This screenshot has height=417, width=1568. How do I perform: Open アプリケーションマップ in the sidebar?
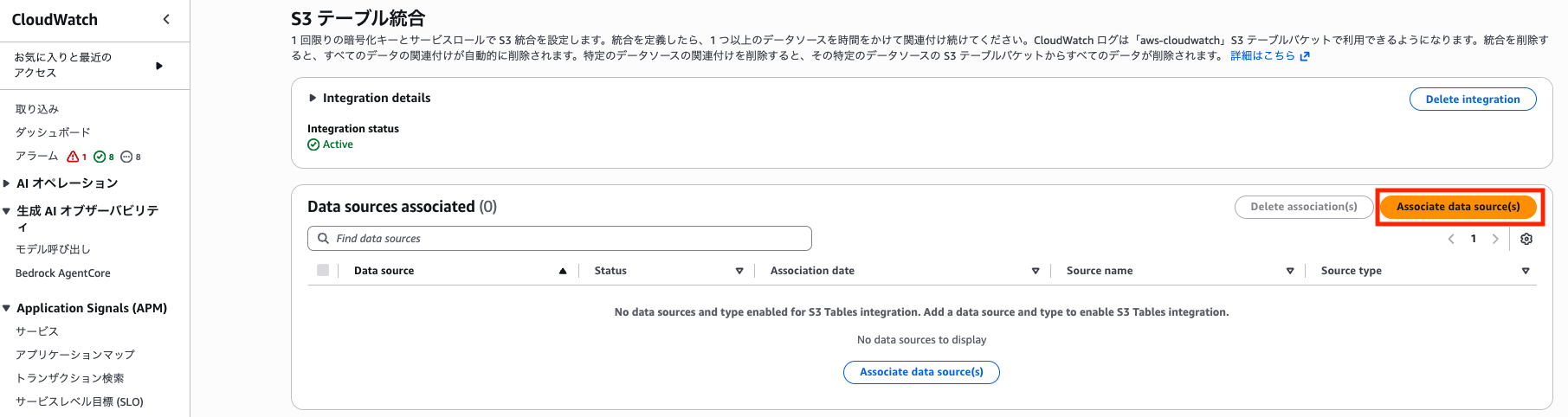(x=75, y=355)
